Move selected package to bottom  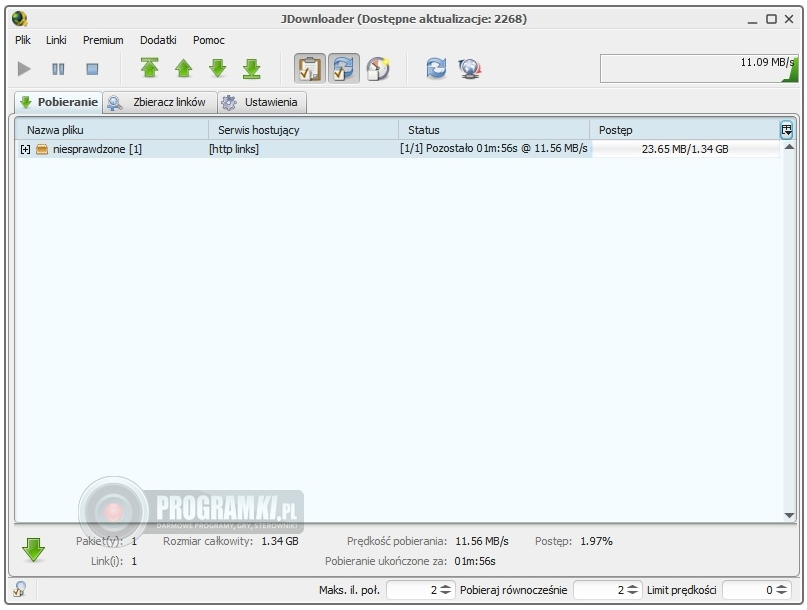click(x=252, y=68)
